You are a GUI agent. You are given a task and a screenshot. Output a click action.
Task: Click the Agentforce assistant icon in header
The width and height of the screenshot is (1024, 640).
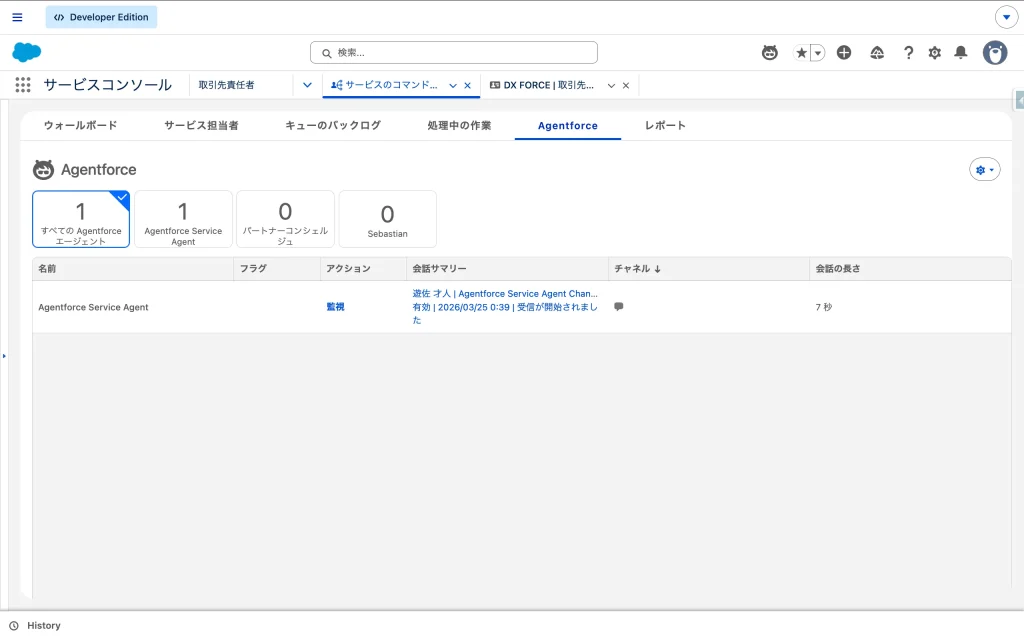point(769,53)
